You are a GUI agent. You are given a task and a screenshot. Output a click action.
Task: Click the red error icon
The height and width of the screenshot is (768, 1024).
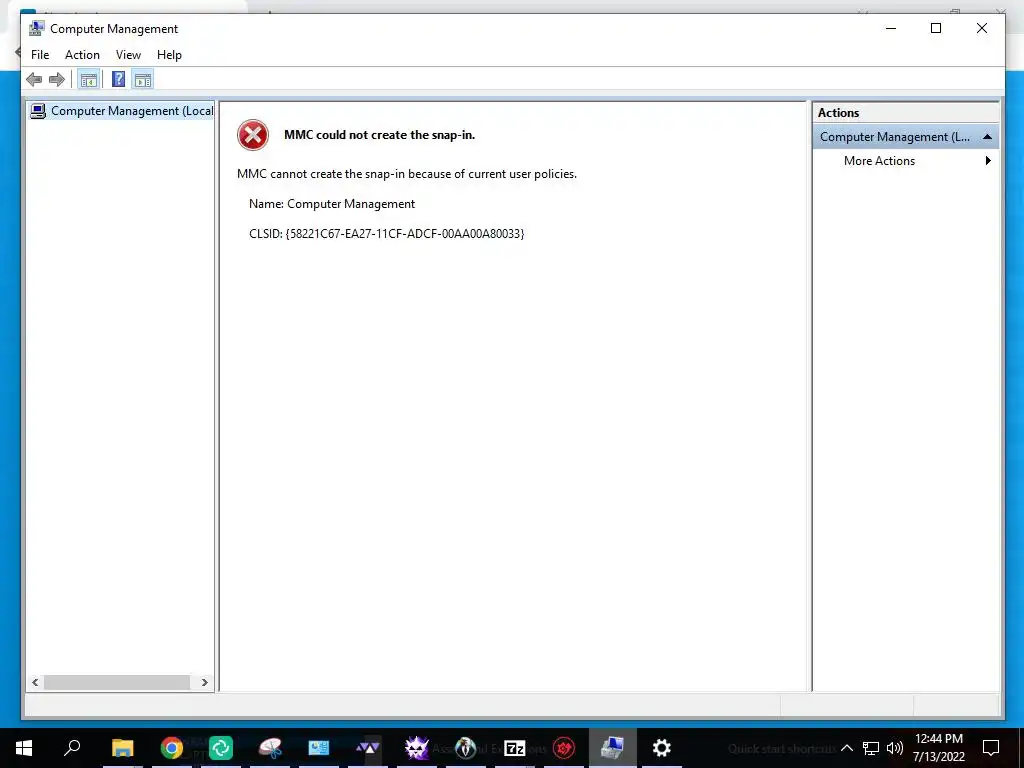tap(253, 135)
